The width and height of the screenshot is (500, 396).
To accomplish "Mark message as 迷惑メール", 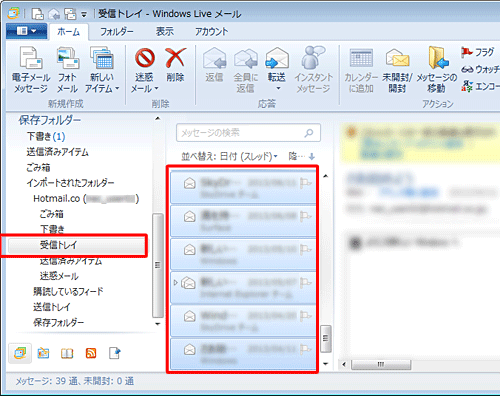I will coord(144,69).
